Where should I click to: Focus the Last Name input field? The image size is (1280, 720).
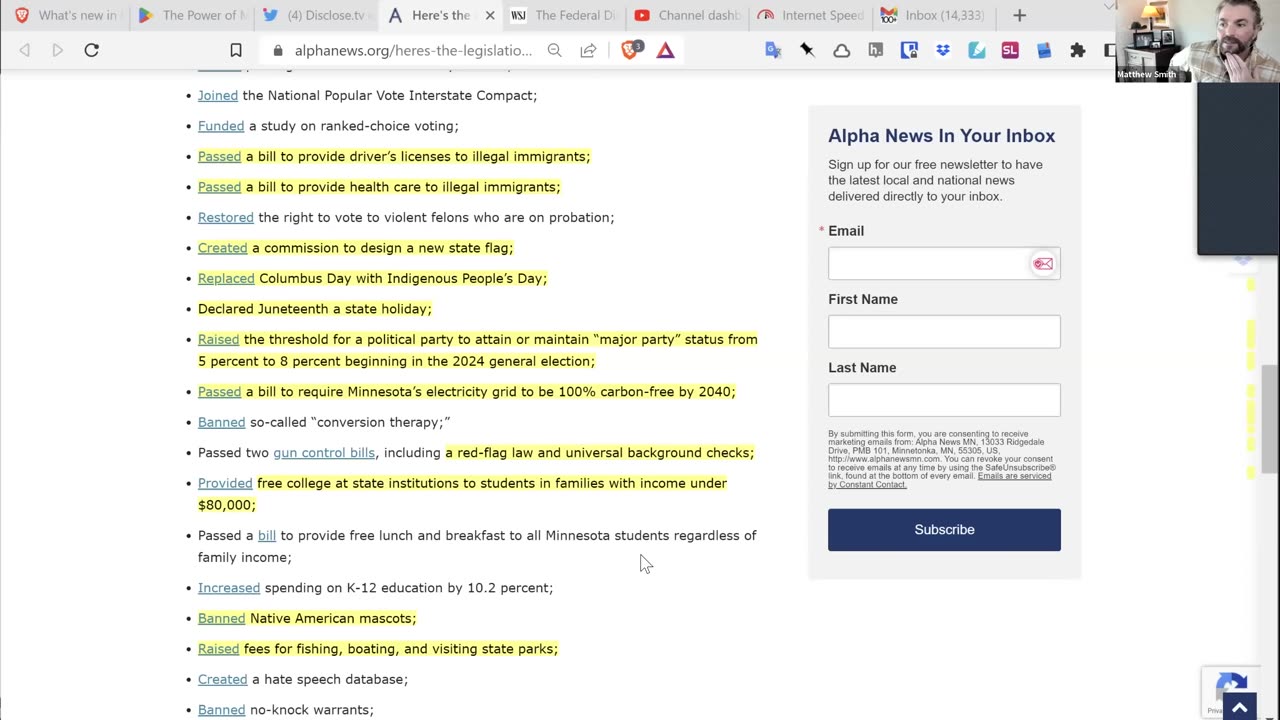tap(944, 400)
